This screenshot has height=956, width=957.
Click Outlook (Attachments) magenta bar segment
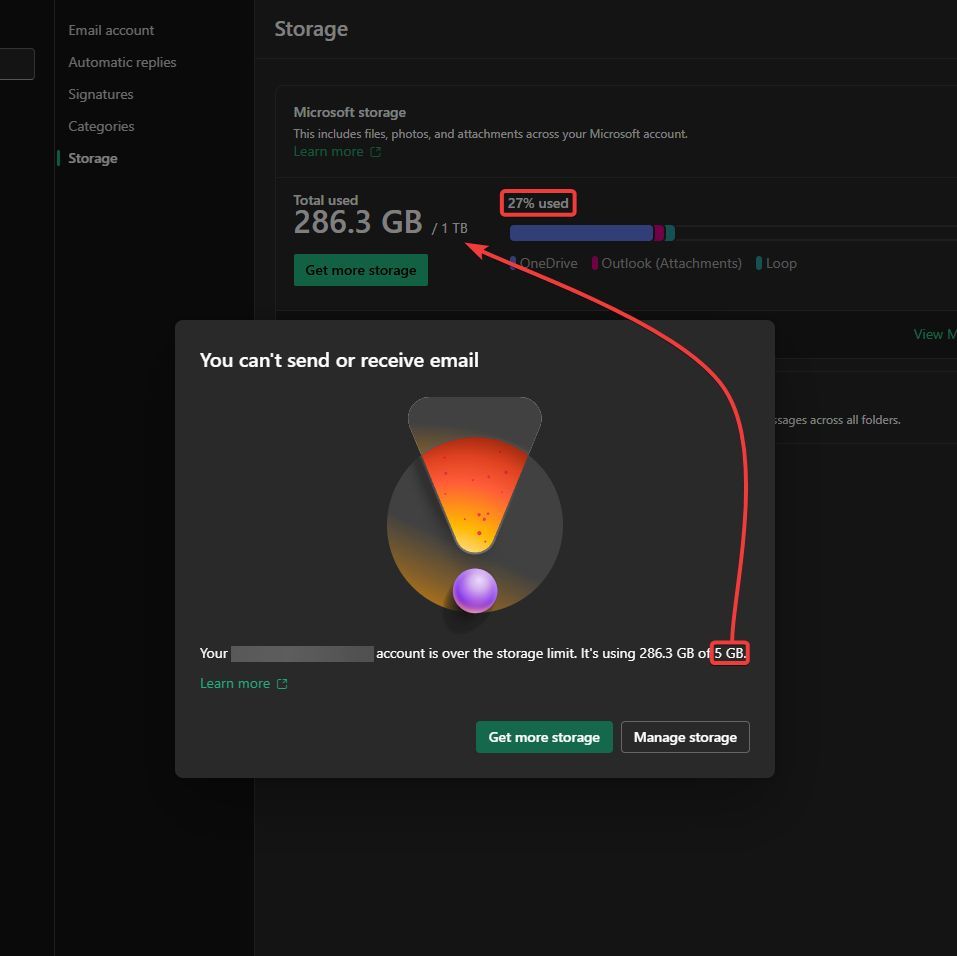(659, 233)
